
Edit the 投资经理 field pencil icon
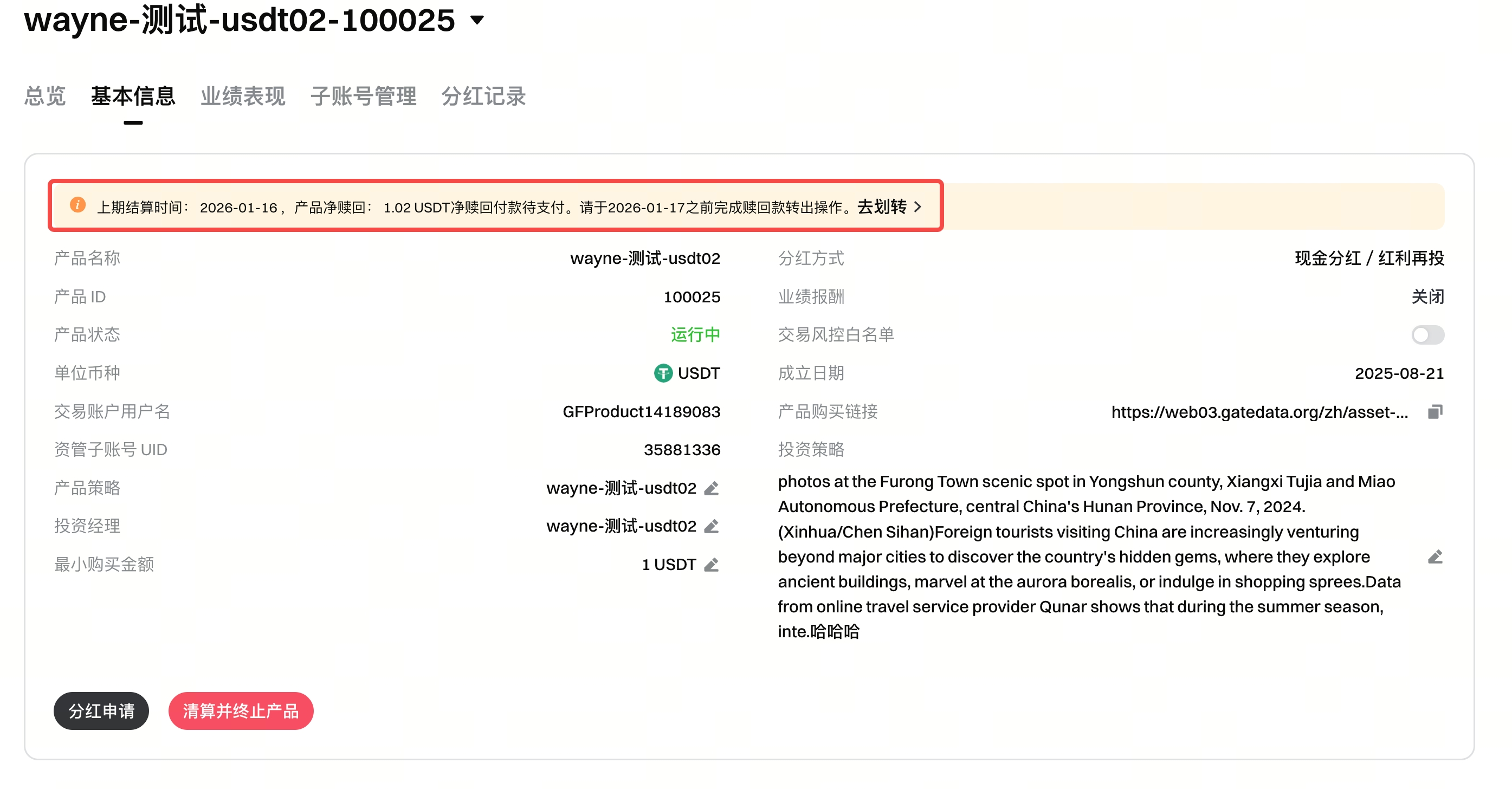coord(712,527)
